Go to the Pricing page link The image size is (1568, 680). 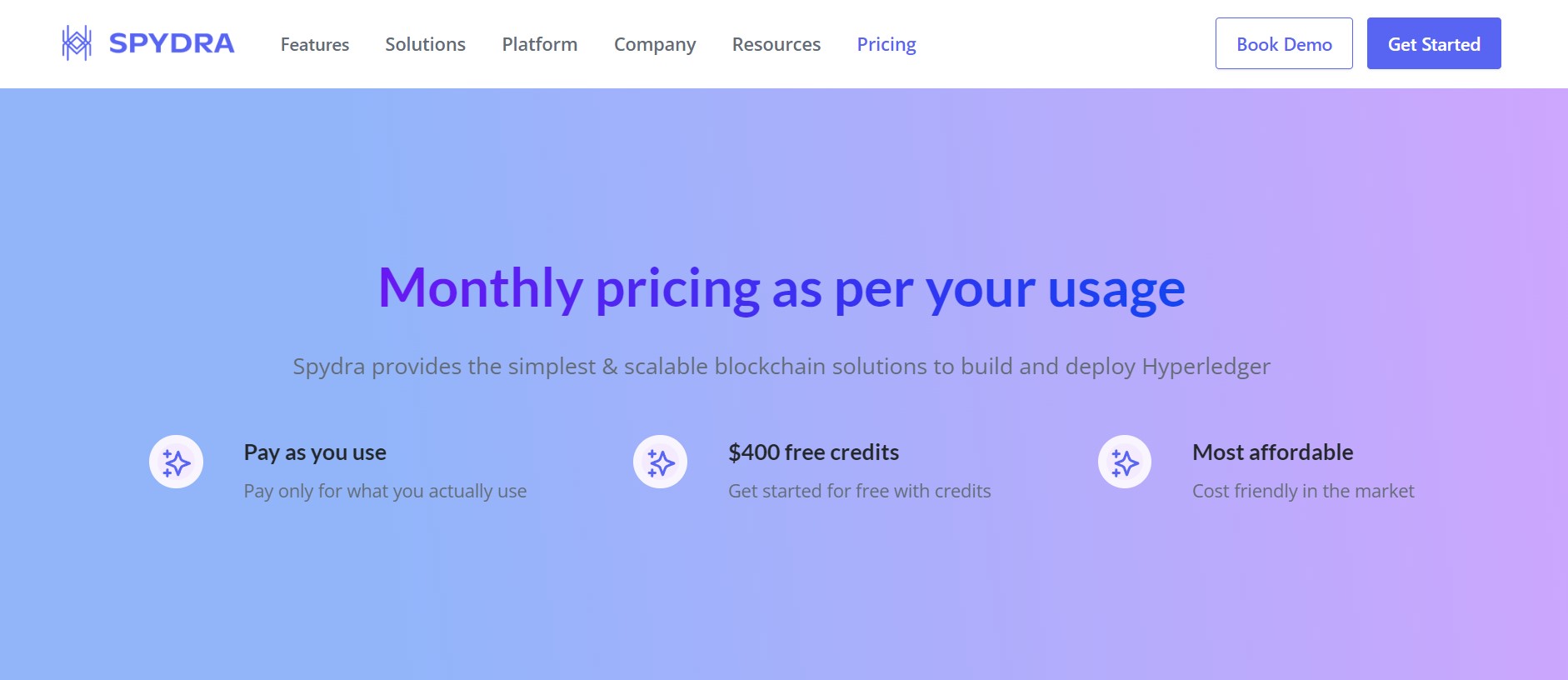[x=886, y=44]
